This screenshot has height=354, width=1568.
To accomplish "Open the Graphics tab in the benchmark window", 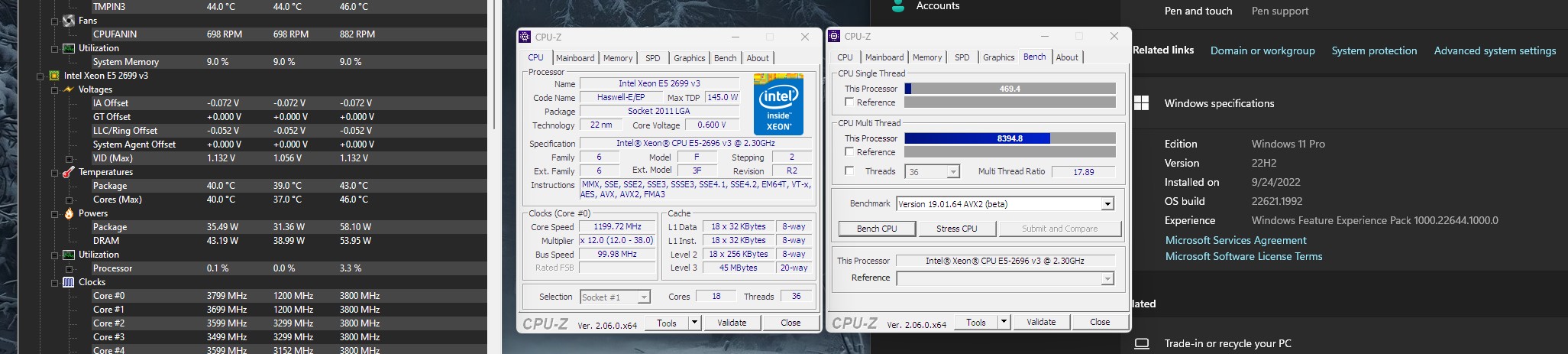I will (x=998, y=57).
